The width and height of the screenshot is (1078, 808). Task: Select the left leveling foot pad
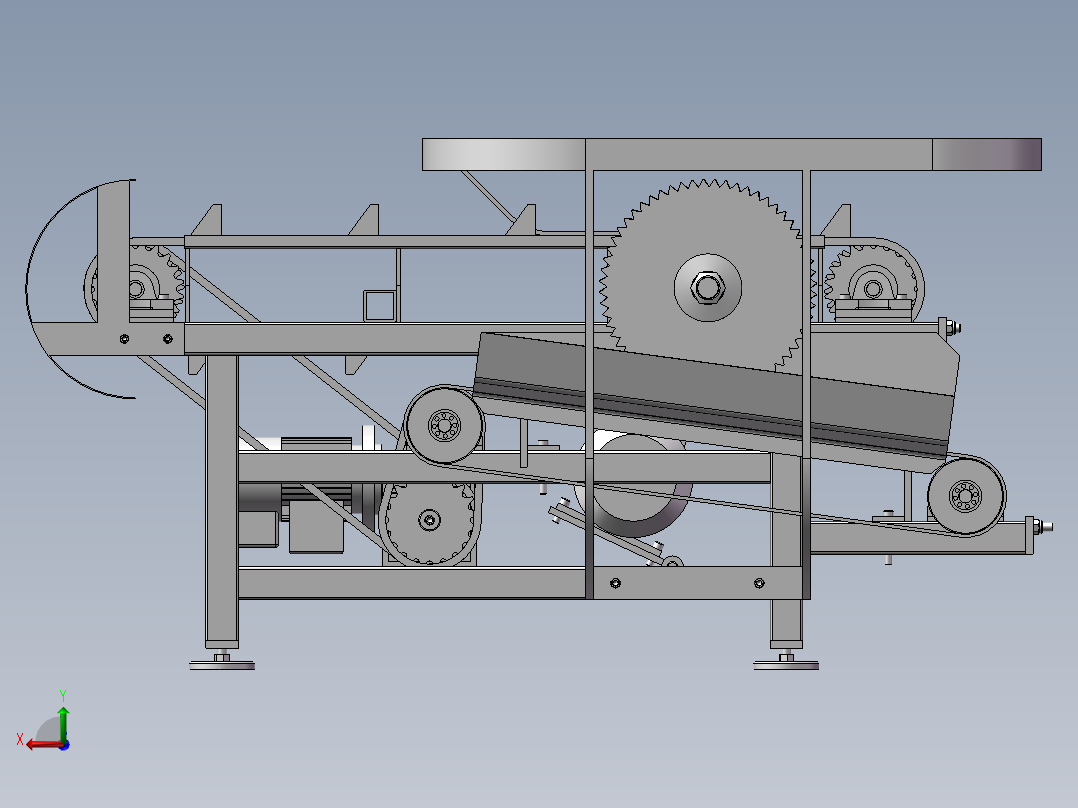(222, 664)
